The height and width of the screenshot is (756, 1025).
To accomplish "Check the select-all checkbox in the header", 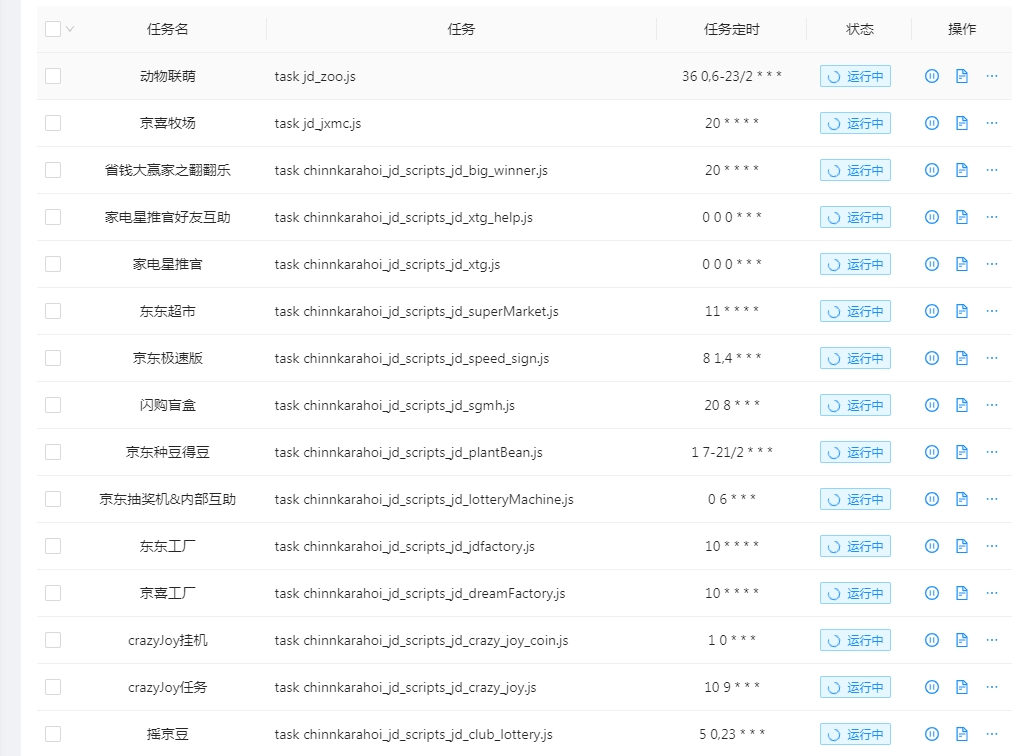I will click(x=52, y=29).
